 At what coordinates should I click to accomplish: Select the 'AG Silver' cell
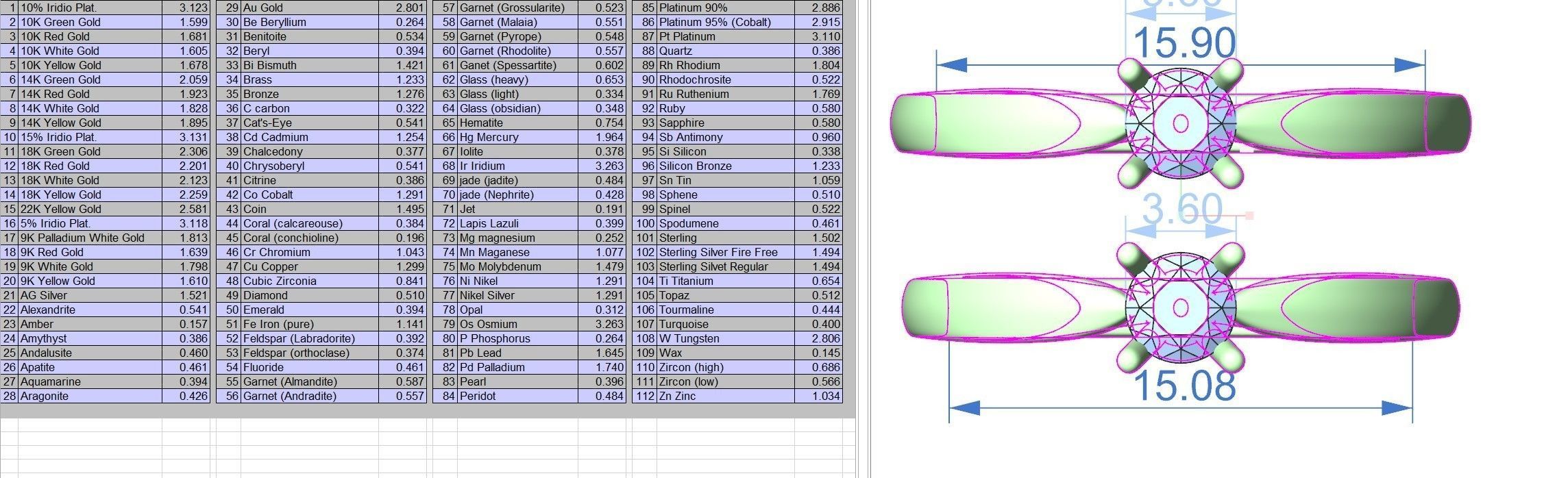point(90,295)
